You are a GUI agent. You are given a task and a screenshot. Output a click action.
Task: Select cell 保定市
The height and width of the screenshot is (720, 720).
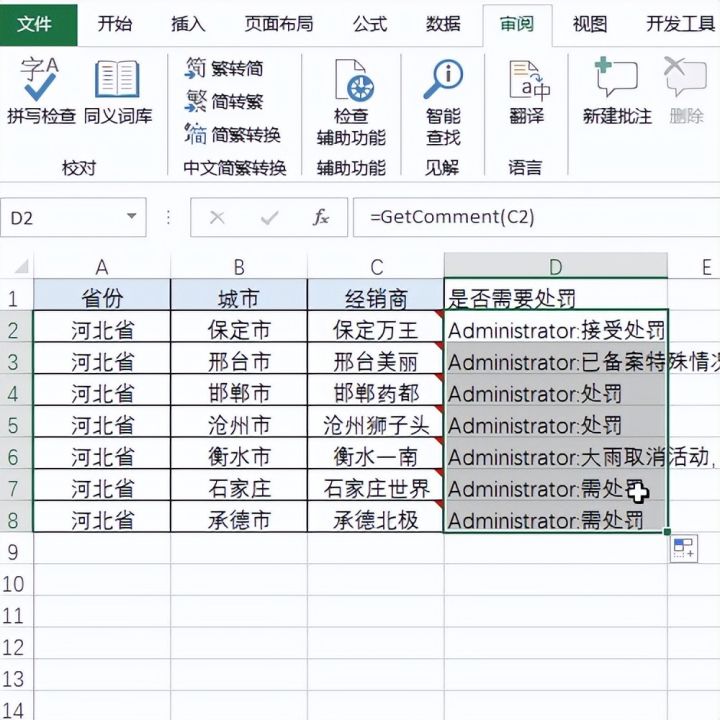(239, 326)
